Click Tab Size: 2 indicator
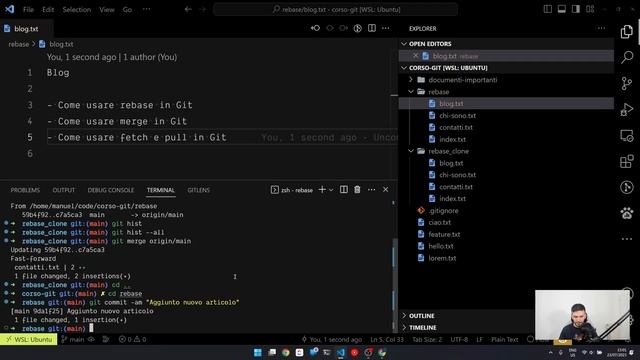Viewport: 640px width, 360px height. 427,339
